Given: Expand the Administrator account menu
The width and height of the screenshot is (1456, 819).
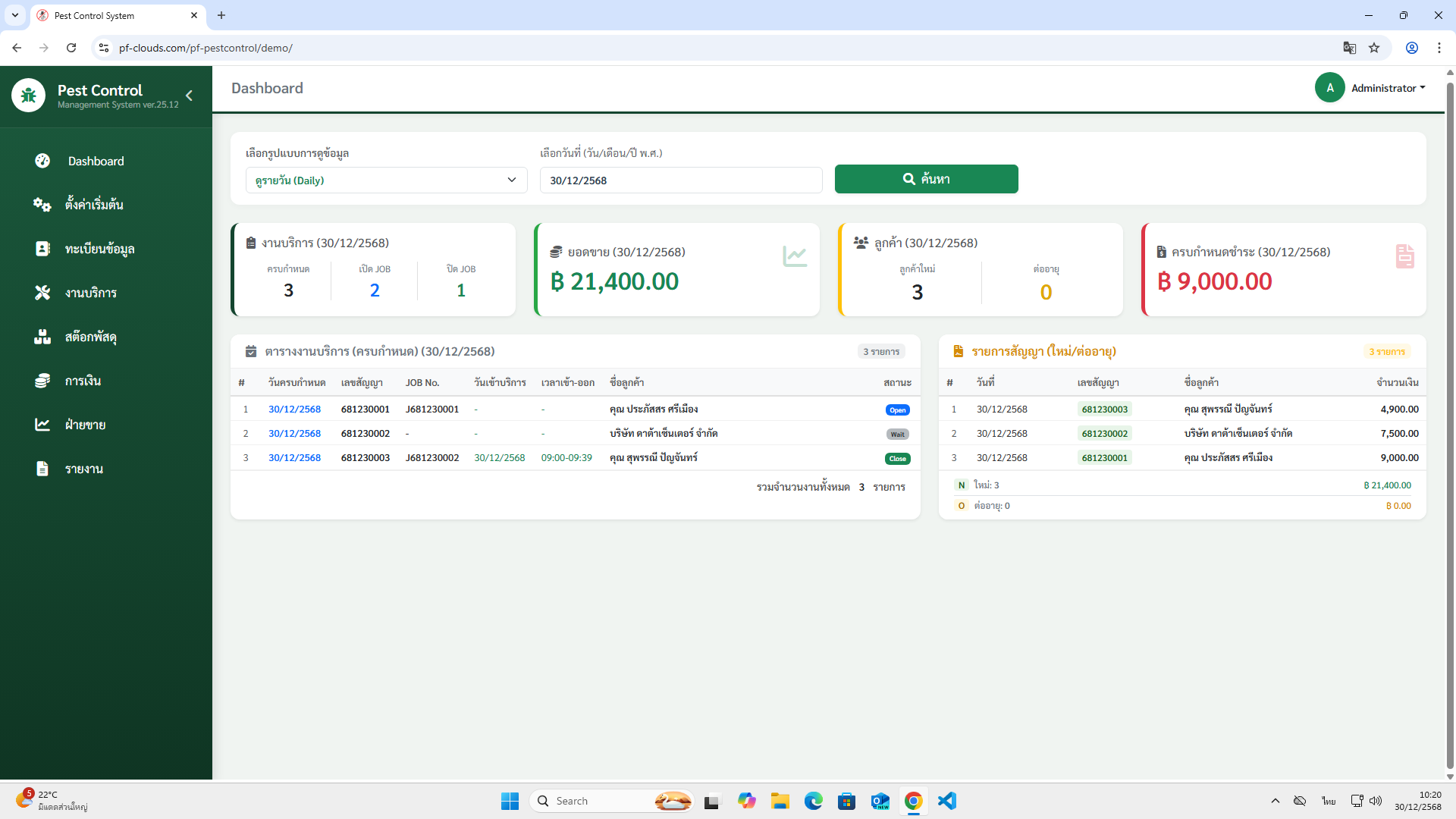Looking at the screenshot, I should point(1387,88).
